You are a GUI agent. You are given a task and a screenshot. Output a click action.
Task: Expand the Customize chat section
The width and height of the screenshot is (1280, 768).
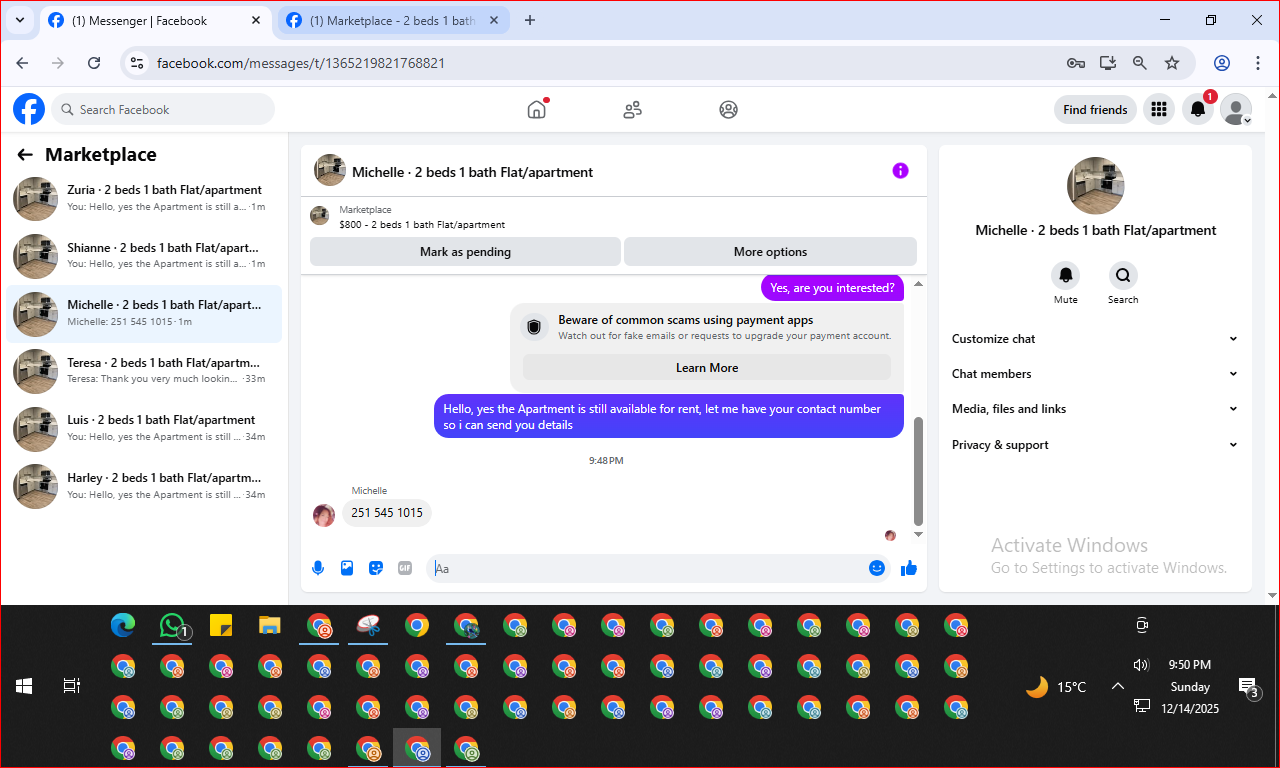tap(1095, 339)
